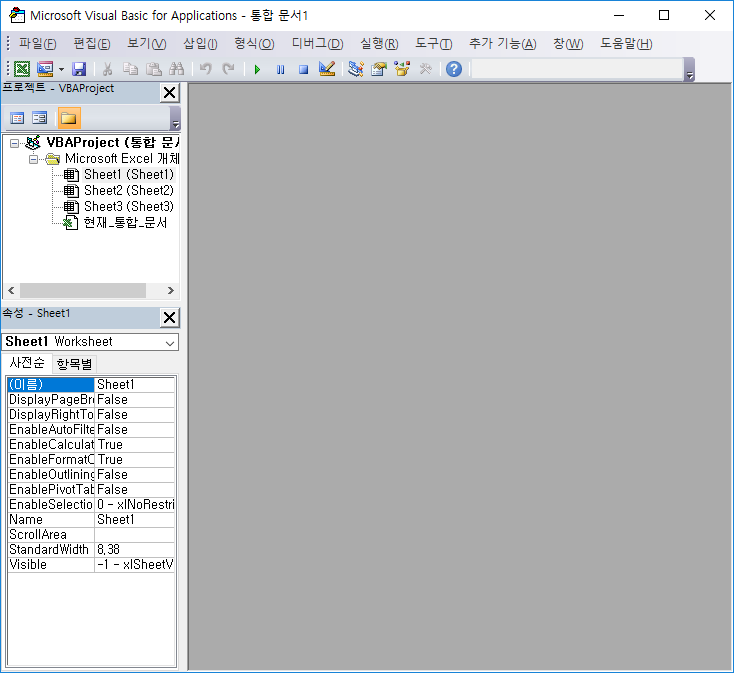Open Project Explorer toolbar icon
734x673 pixels.
(x=356, y=69)
